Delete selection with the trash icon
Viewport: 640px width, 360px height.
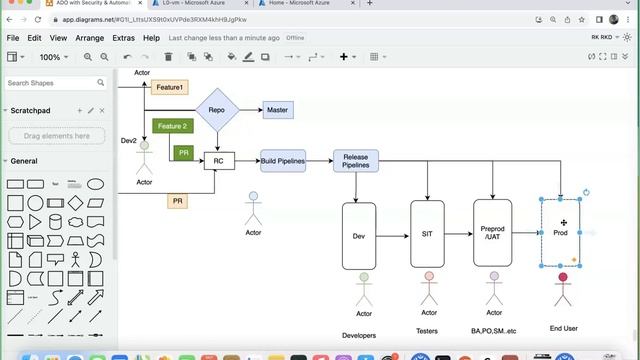pyautogui.click(x=168, y=57)
